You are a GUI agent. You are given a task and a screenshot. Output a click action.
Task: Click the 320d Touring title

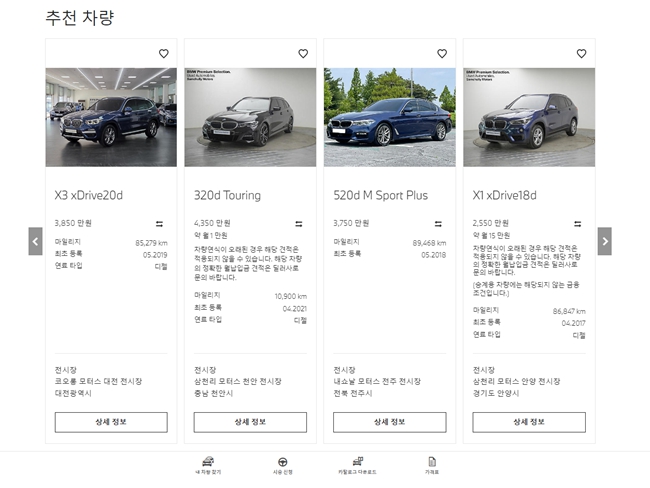pyautogui.click(x=228, y=195)
